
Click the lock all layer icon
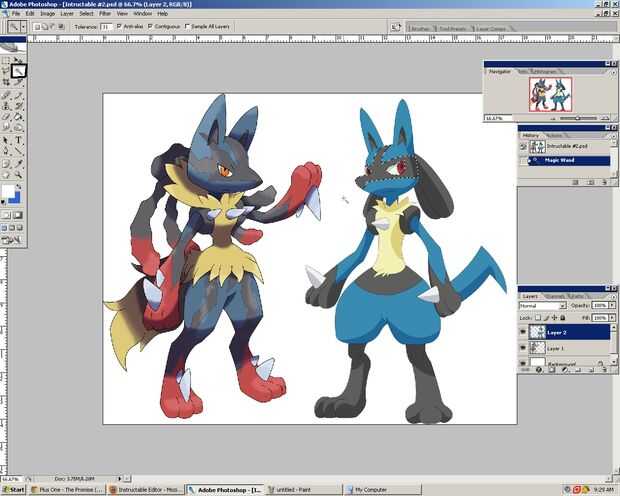pos(562,316)
